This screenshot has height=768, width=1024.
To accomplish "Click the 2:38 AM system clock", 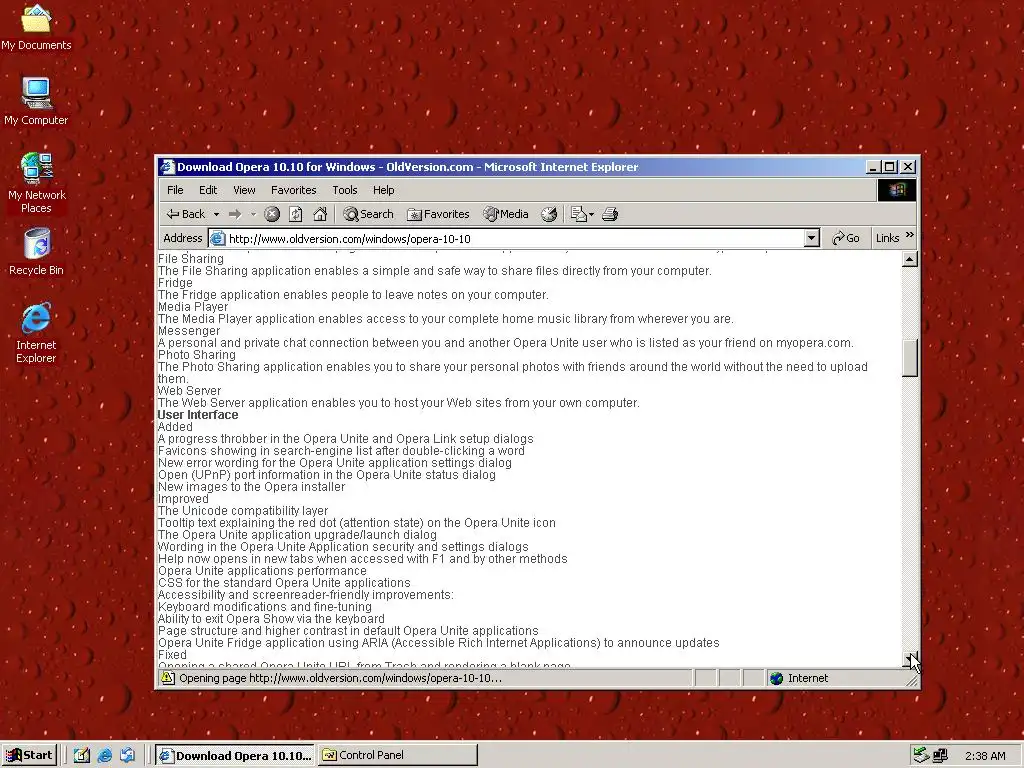I will [985, 756].
